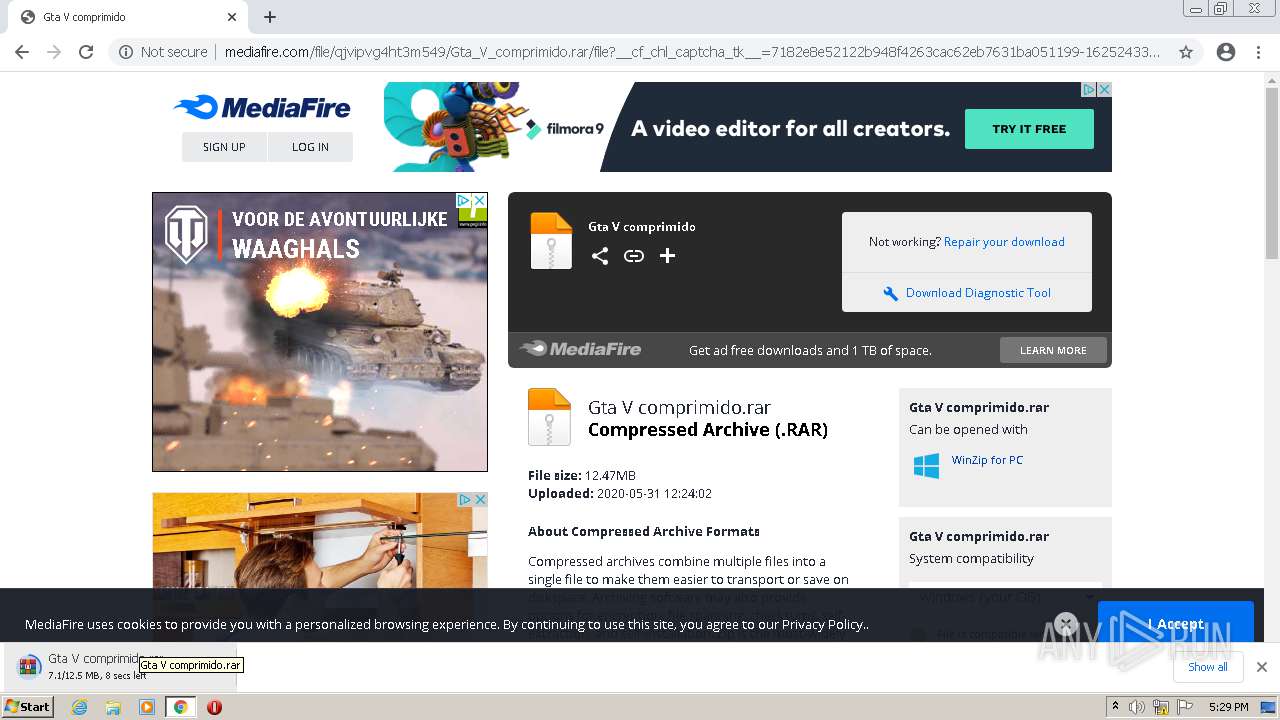Open a new browser tab

coord(270,17)
